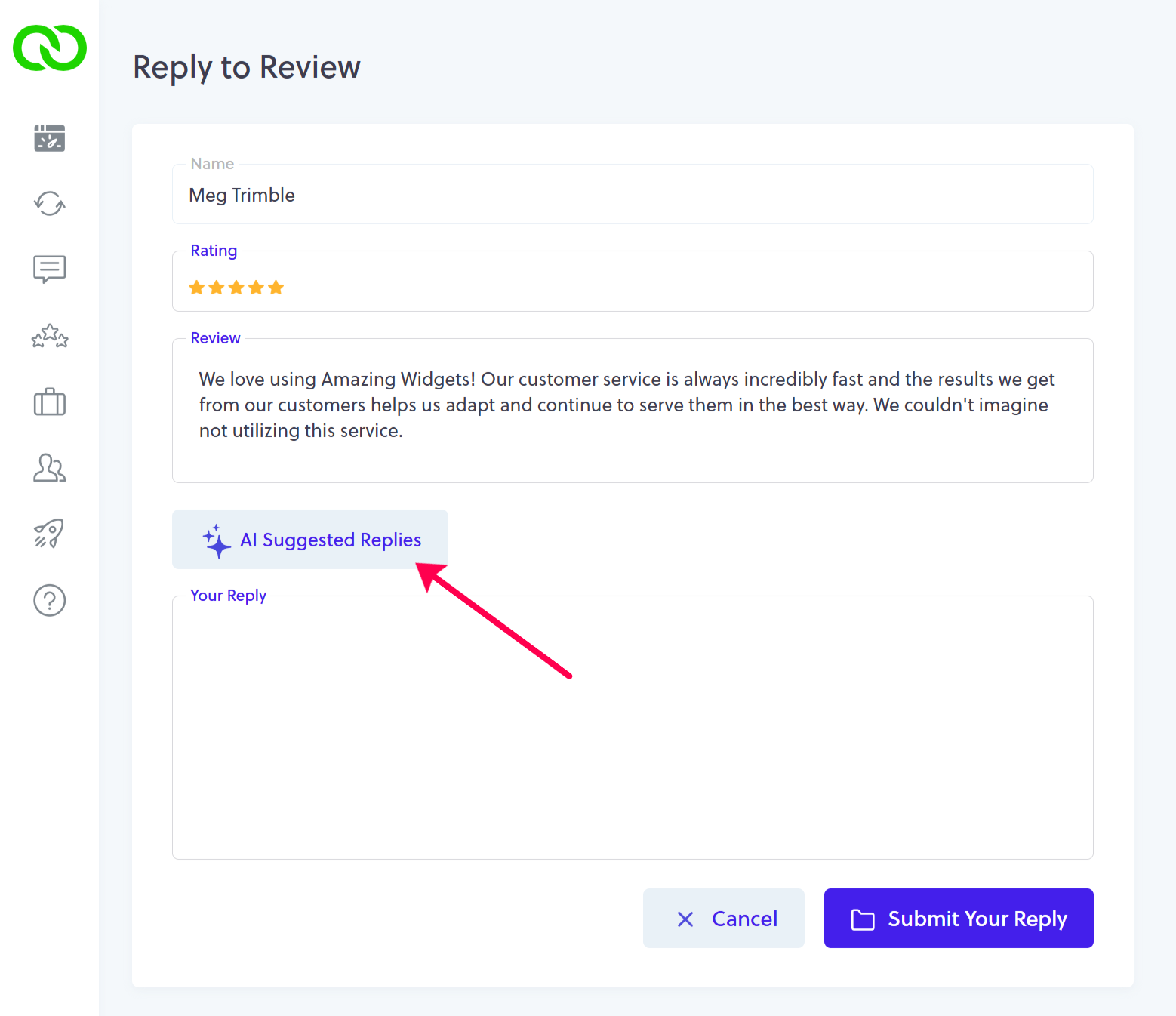Open the briefcase sidebar icon
Viewport: 1176px width, 1016px height.
click(x=50, y=402)
